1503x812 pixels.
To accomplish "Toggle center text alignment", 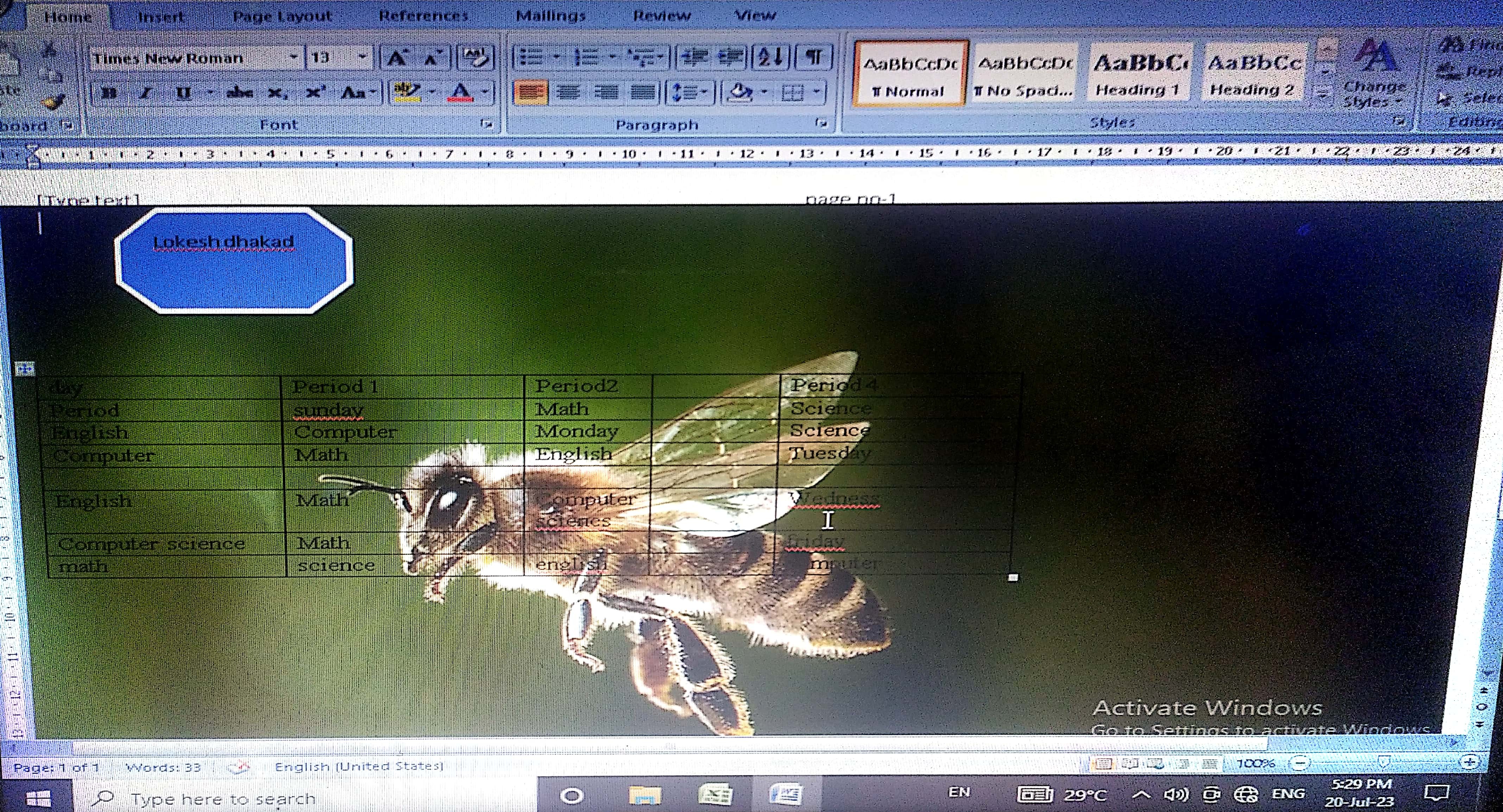I will click(568, 93).
